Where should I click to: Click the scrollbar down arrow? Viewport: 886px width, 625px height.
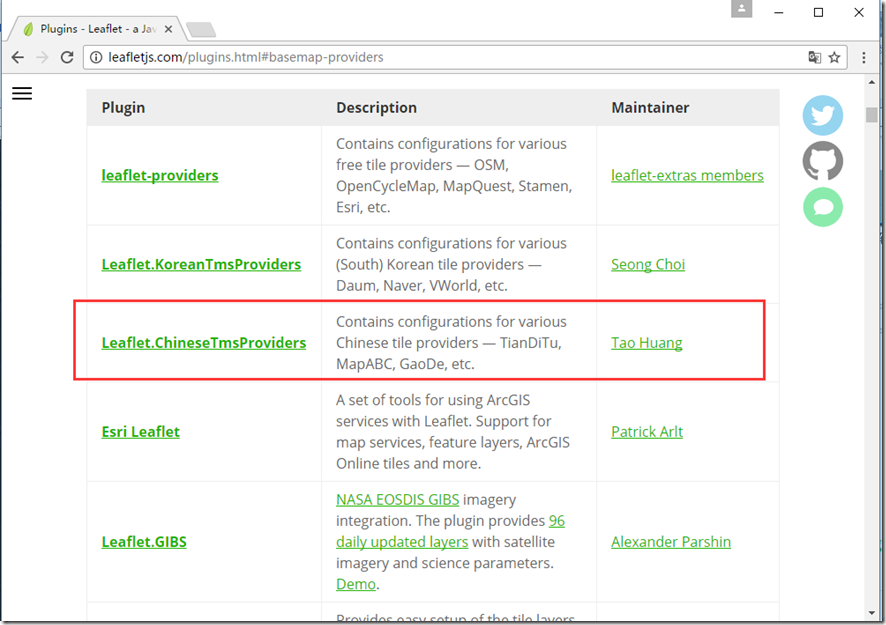(871, 614)
